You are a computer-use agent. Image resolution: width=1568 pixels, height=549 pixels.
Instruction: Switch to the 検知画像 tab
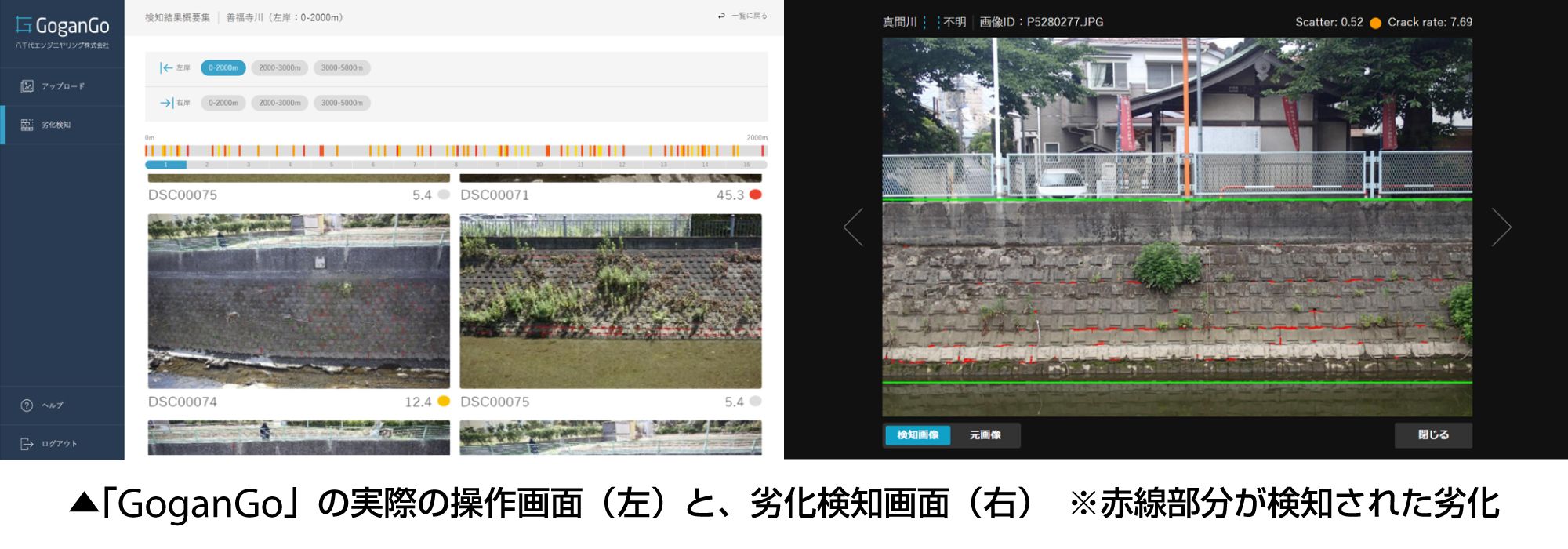click(x=917, y=434)
